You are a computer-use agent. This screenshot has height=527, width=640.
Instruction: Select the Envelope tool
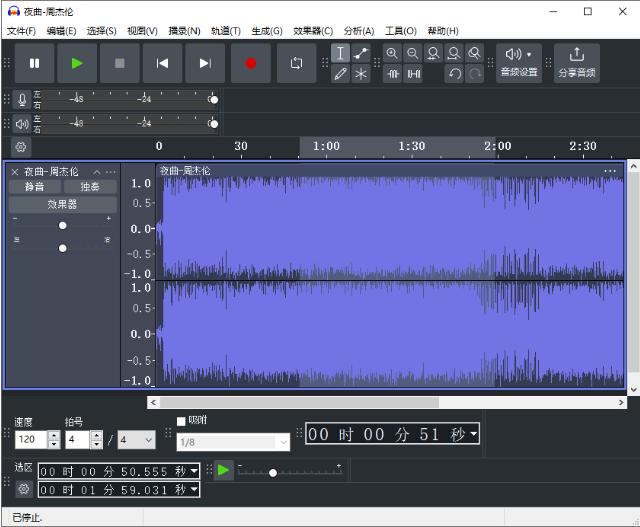(x=361, y=53)
